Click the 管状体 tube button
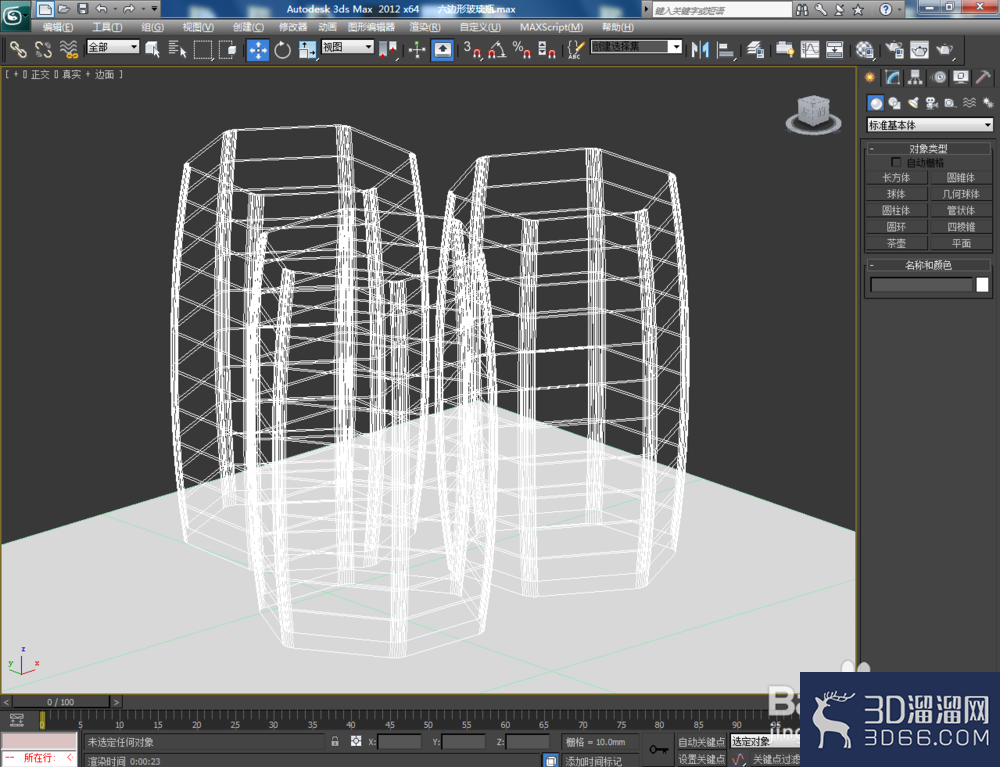1000x767 pixels. coord(961,210)
